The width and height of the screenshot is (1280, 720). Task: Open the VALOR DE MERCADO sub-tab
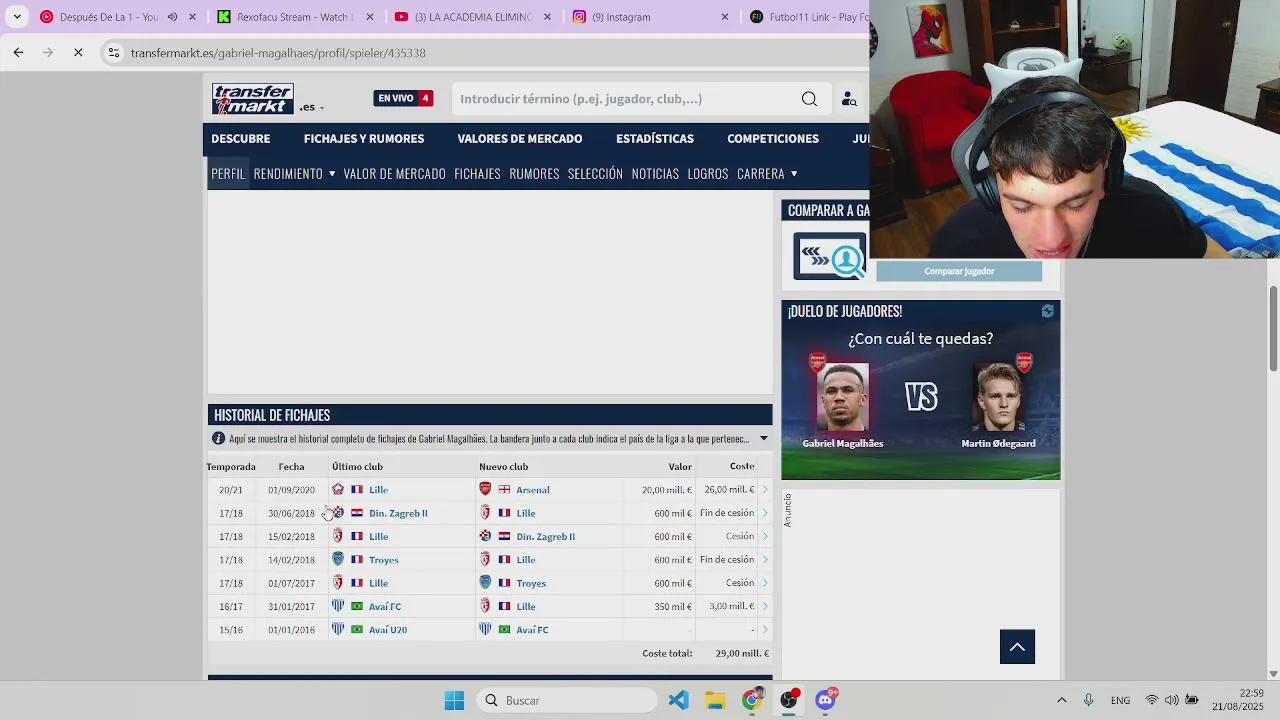(394, 174)
